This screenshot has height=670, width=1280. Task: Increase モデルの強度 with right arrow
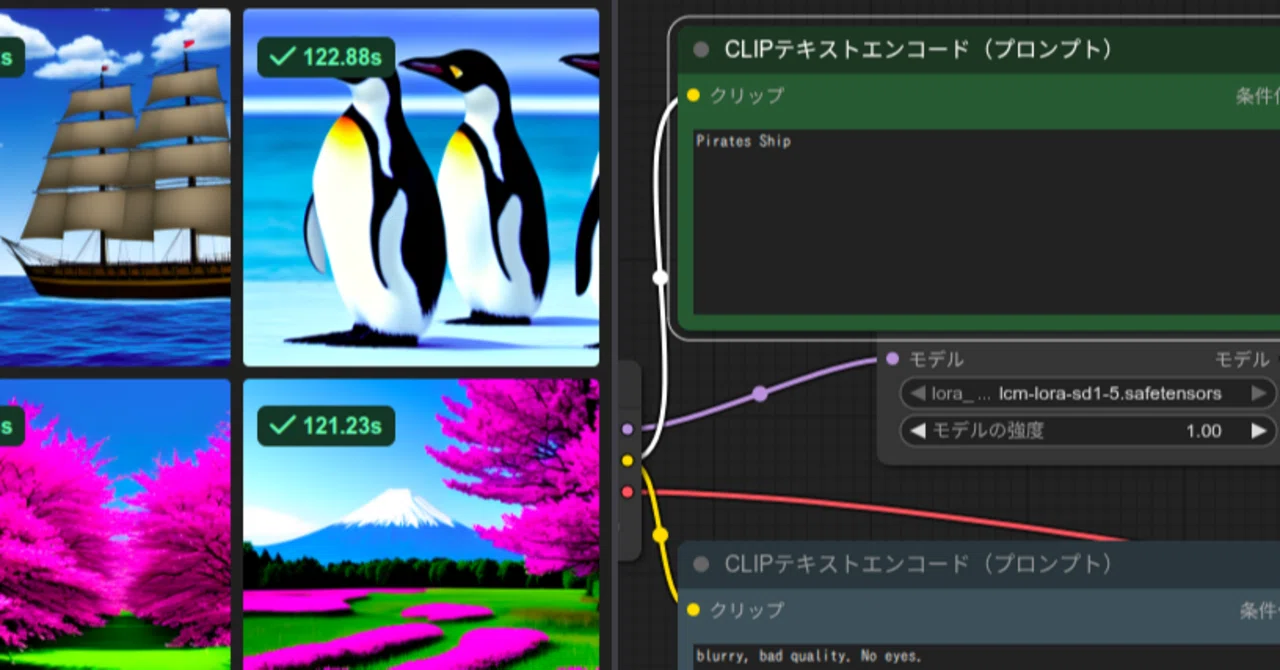pyautogui.click(x=1260, y=431)
